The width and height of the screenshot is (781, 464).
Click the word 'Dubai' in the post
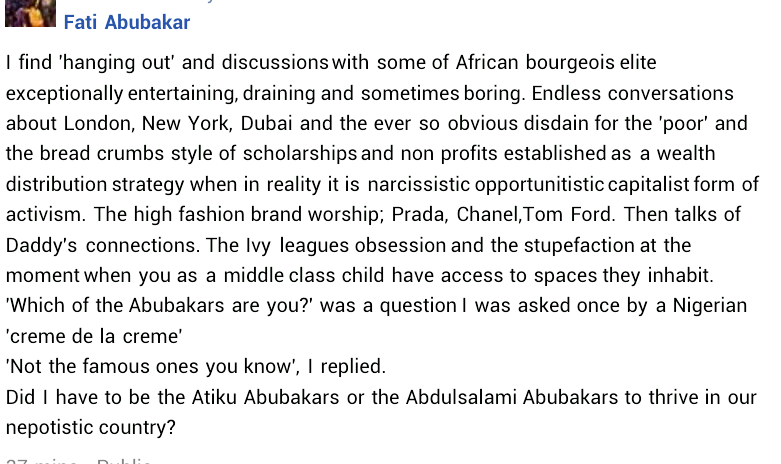(x=266, y=123)
